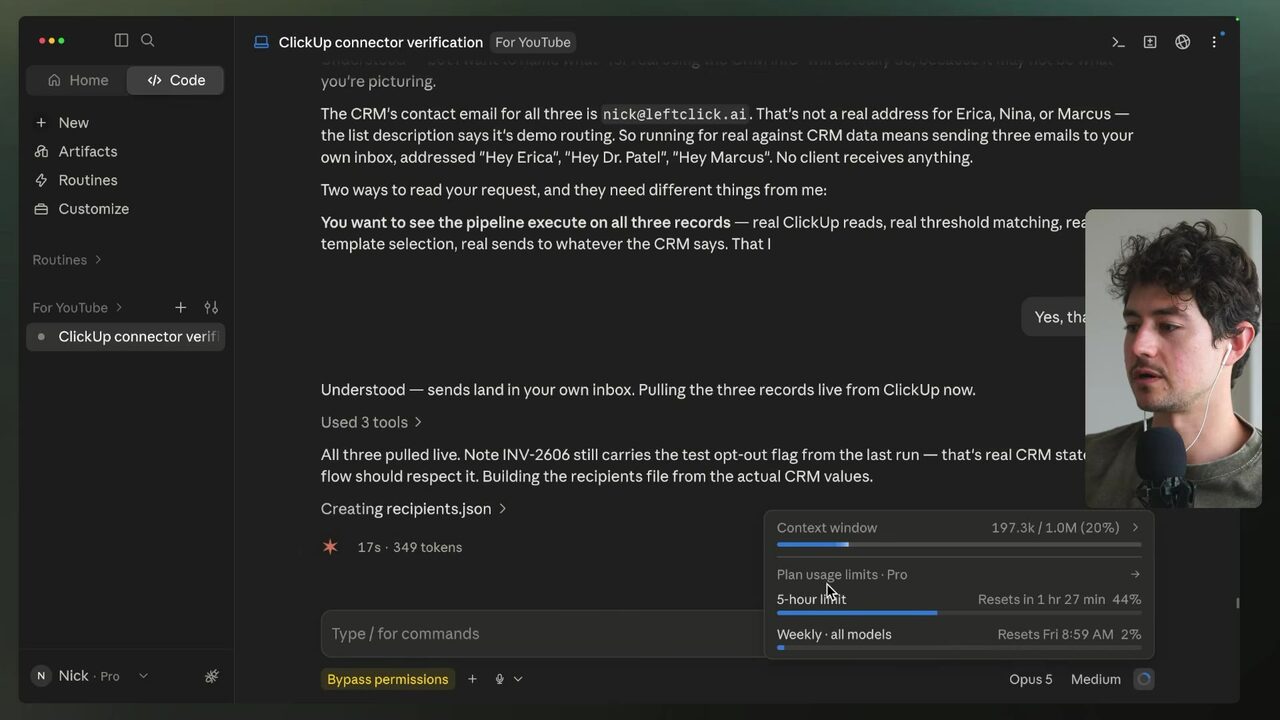This screenshot has height=720, width=1280.
Task: Click the Context window usage bar
Action: tap(959, 545)
